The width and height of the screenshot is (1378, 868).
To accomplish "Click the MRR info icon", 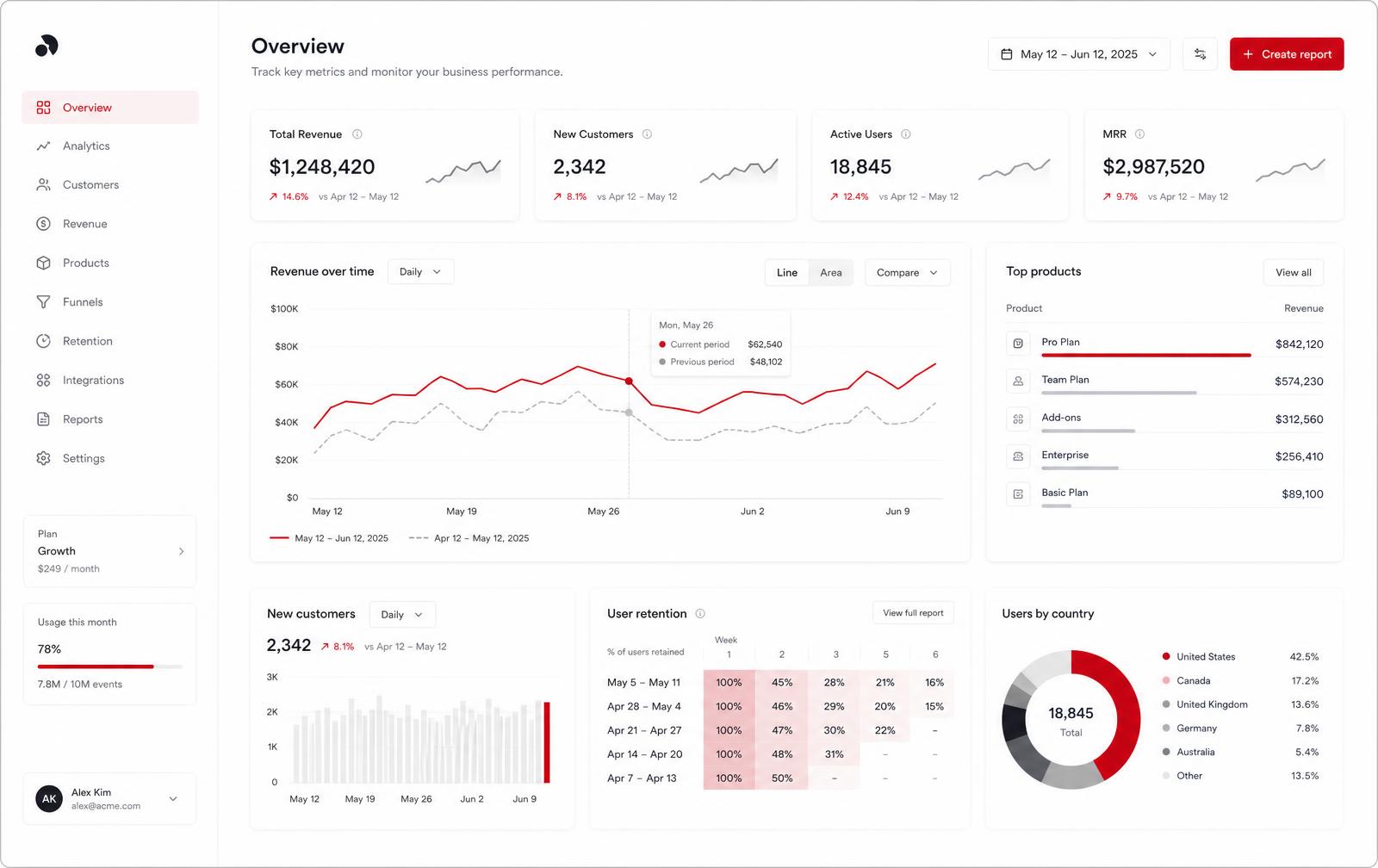I will tap(1139, 134).
